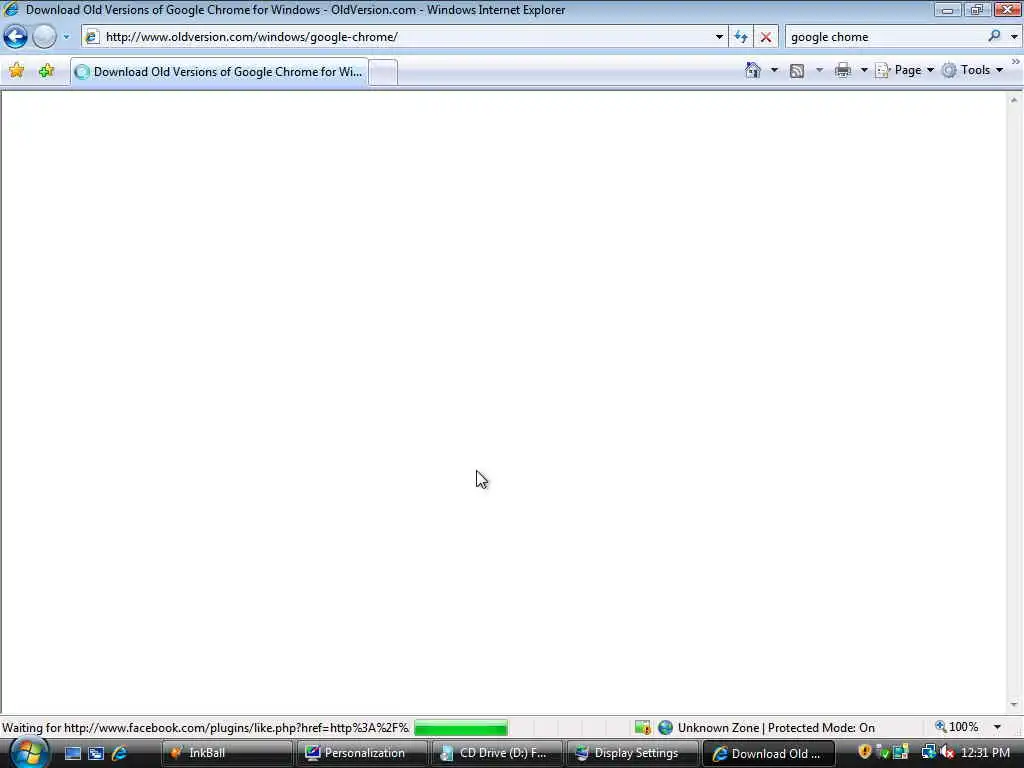The image size is (1024, 768).
Task: Expand the Feeds dropdown arrow
Action: [x=819, y=70]
